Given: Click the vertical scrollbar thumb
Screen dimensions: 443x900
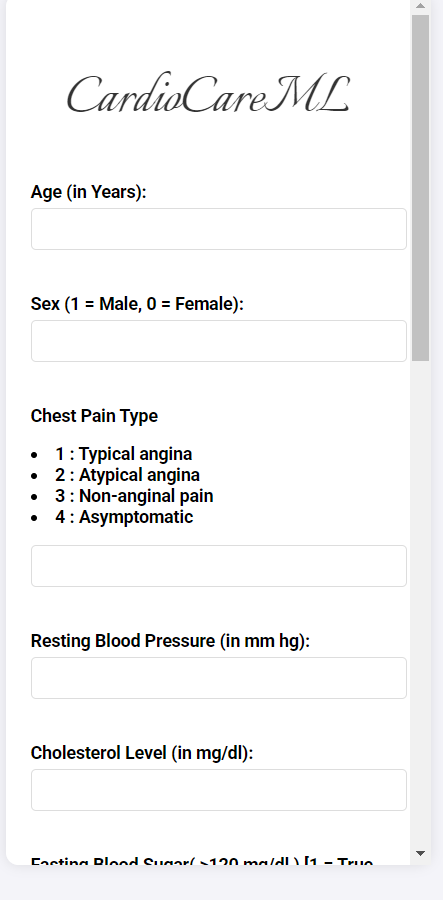Looking at the screenshot, I should [x=420, y=188].
